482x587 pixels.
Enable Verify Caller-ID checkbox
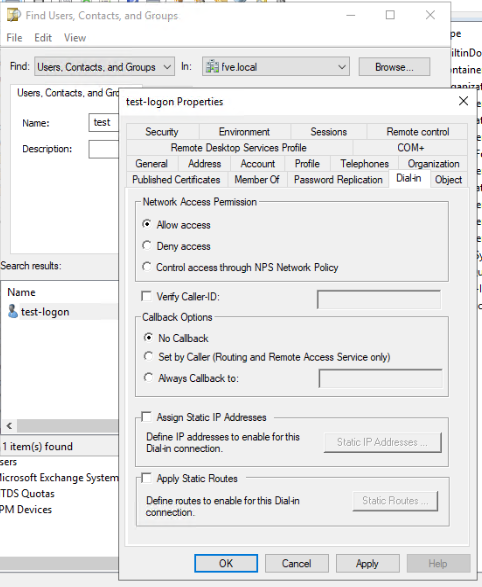pyautogui.click(x=146, y=296)
